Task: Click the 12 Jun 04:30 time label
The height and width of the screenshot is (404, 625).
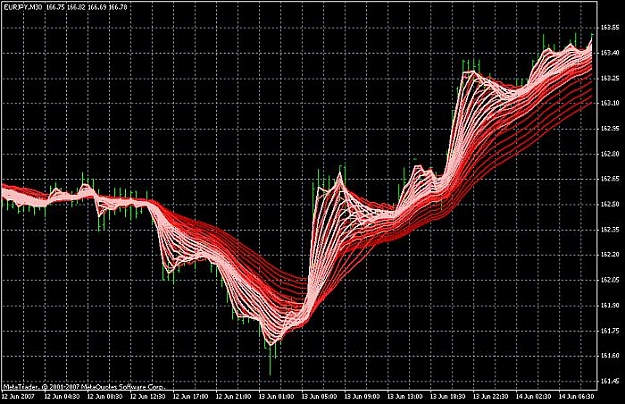Action: coord(61,397)
